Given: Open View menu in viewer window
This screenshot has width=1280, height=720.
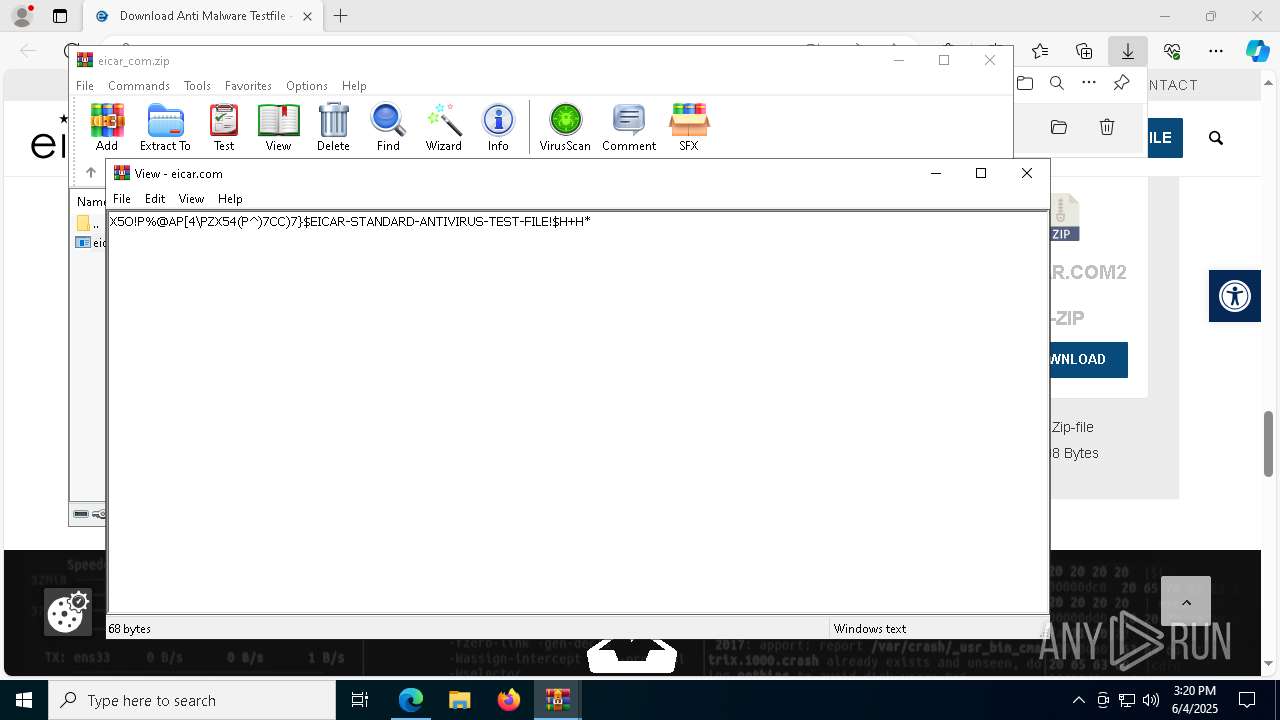Looking at the screenshot, I should click(x=191, y=199).
